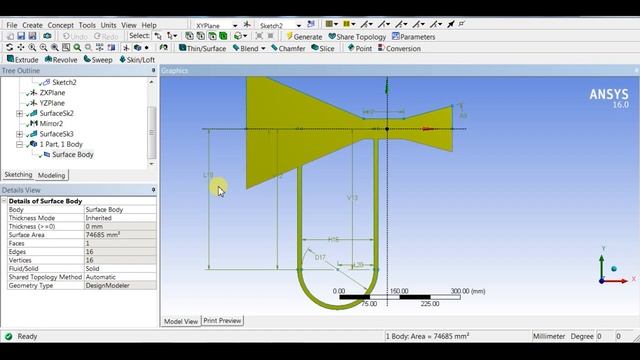Pin the Details View panel

[x=153, y=190]
